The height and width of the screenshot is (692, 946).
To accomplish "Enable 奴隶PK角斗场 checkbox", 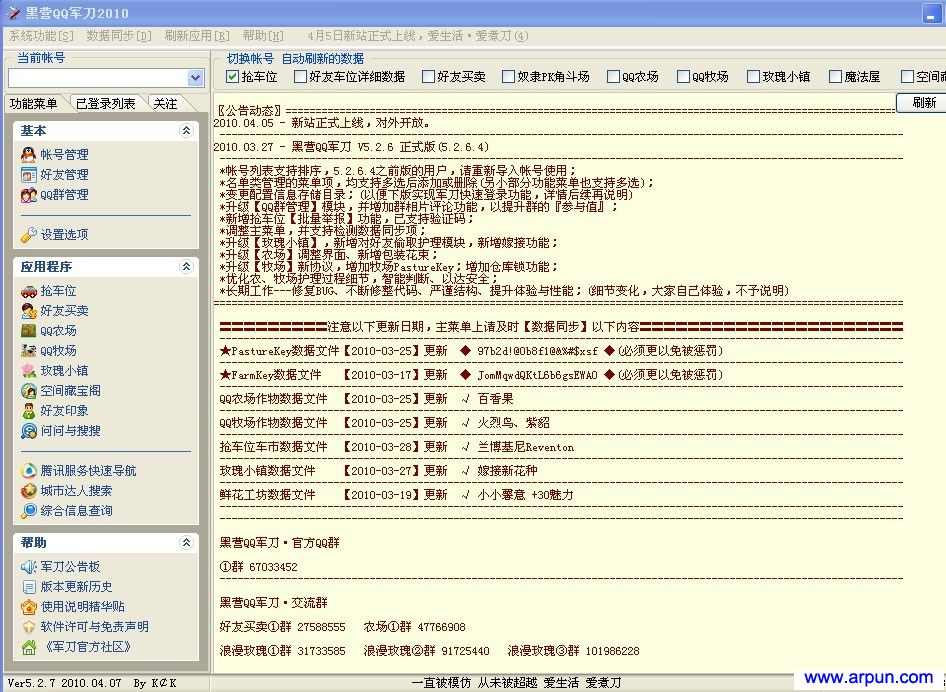I will point(509,77).
